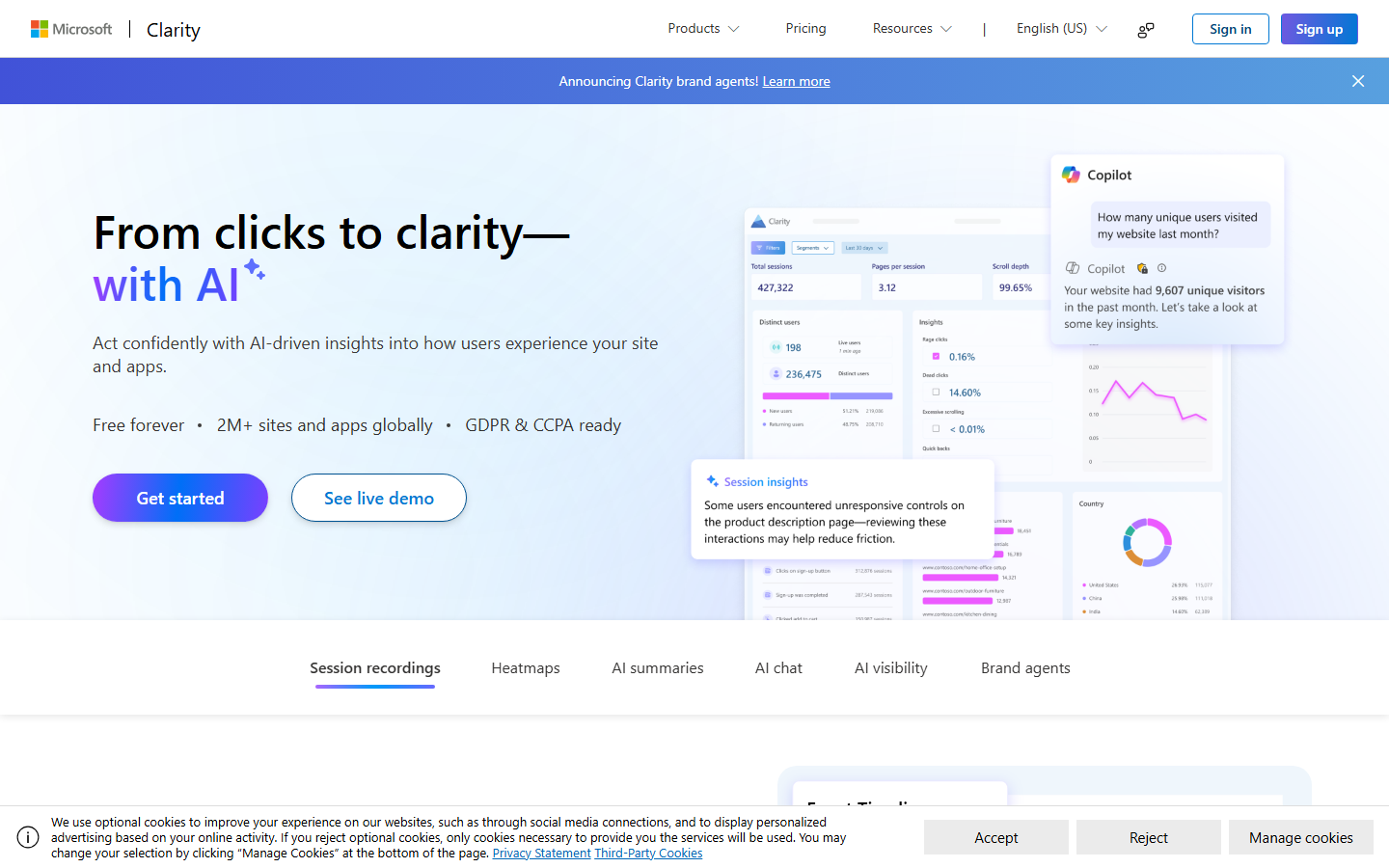1389x868 pixels.
Task: Open the Segments dropdown in dashboard preview
Action: point(812,248)
